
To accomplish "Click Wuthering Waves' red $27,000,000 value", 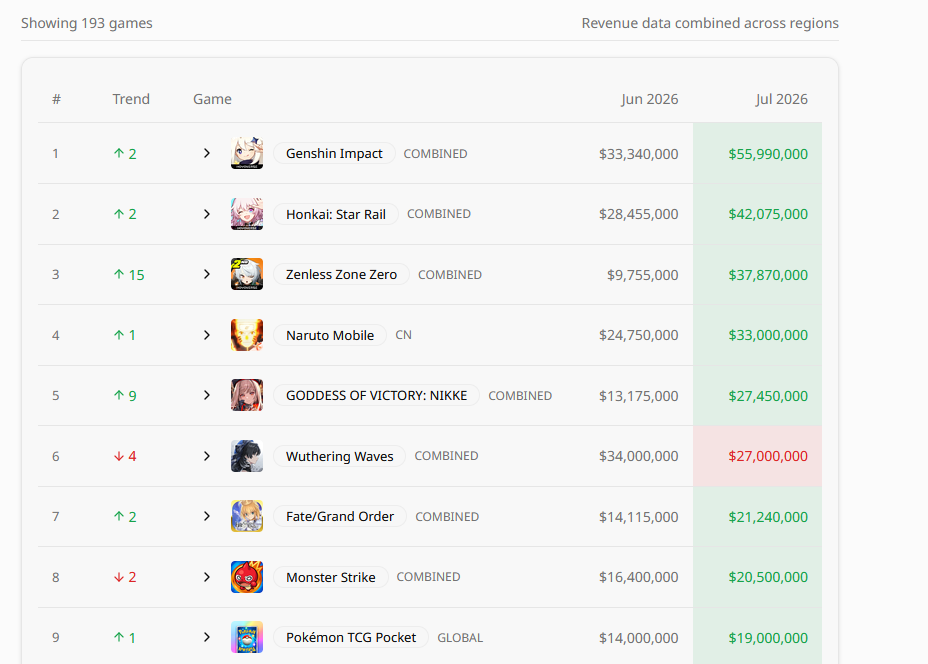I will tap(768, 456).
